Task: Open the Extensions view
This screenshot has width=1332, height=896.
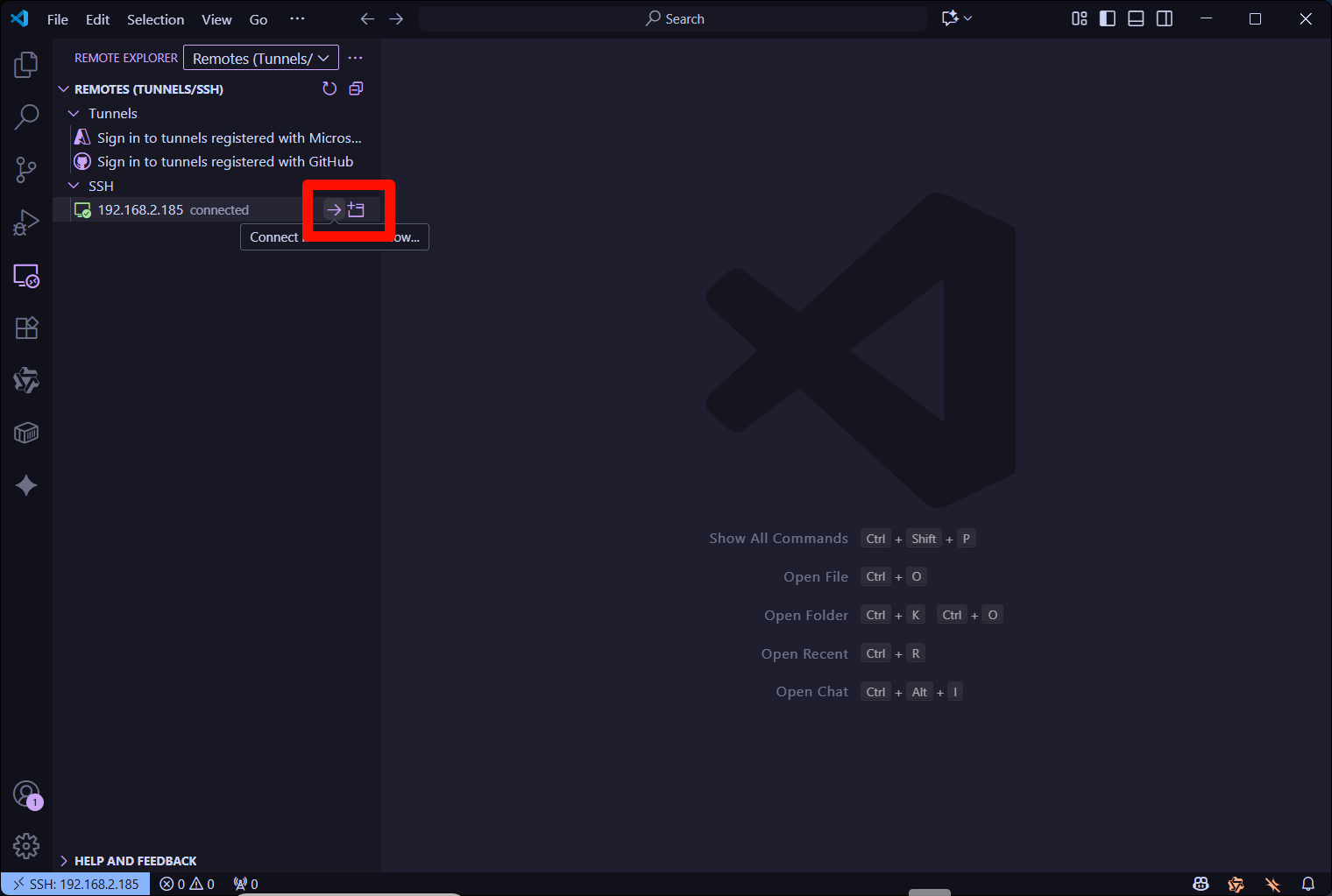Action: [x=26, y=328]
